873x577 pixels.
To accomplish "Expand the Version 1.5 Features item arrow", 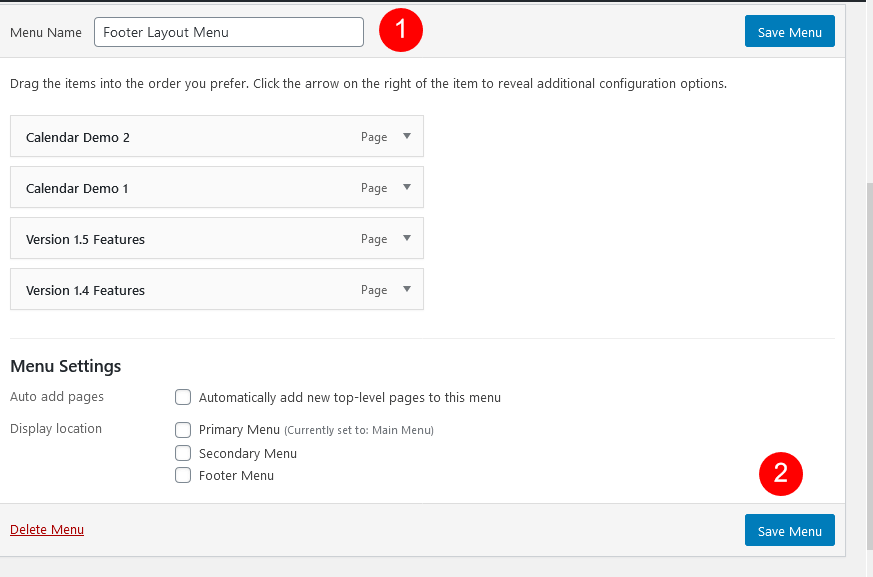I will [407, 238].
